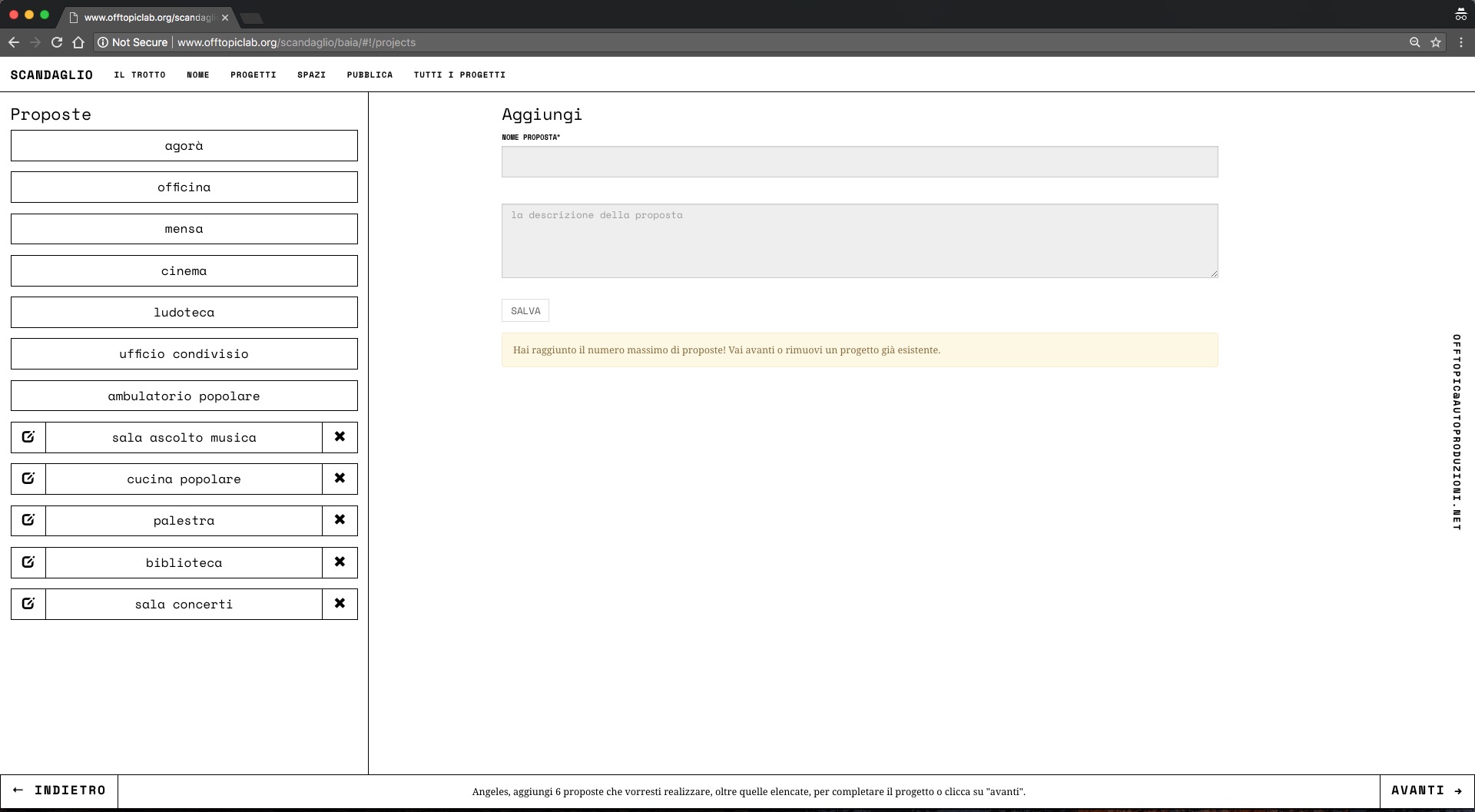
Task: Click the Proposte heading
Action: (51, 114)
